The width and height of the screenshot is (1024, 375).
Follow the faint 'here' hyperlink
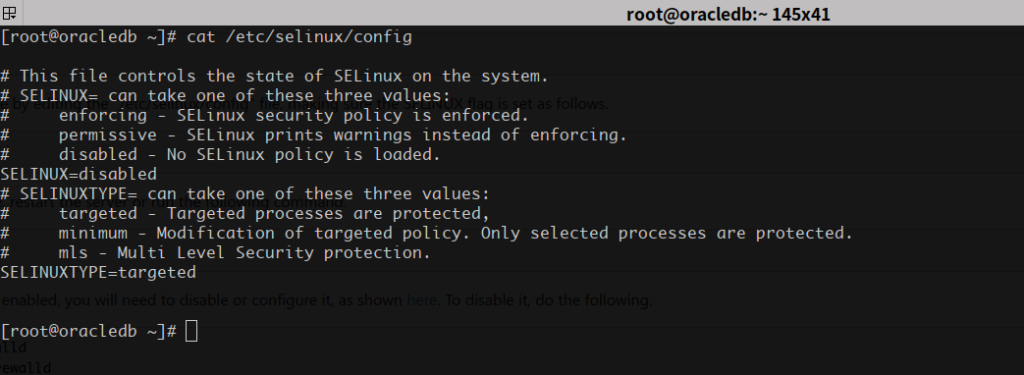click(422, 301)
